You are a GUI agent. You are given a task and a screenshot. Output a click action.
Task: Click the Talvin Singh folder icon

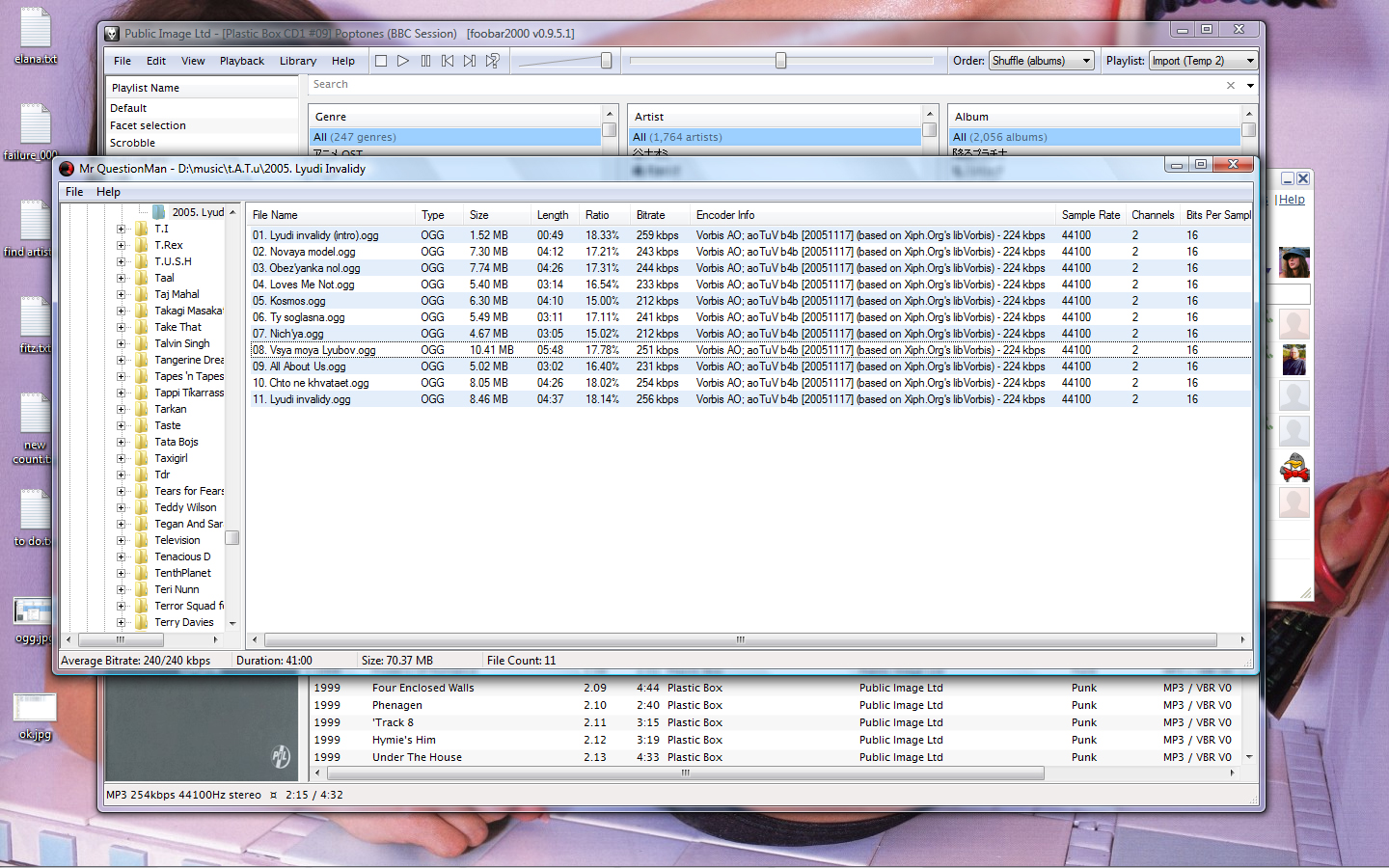click(x=142, y=343)
